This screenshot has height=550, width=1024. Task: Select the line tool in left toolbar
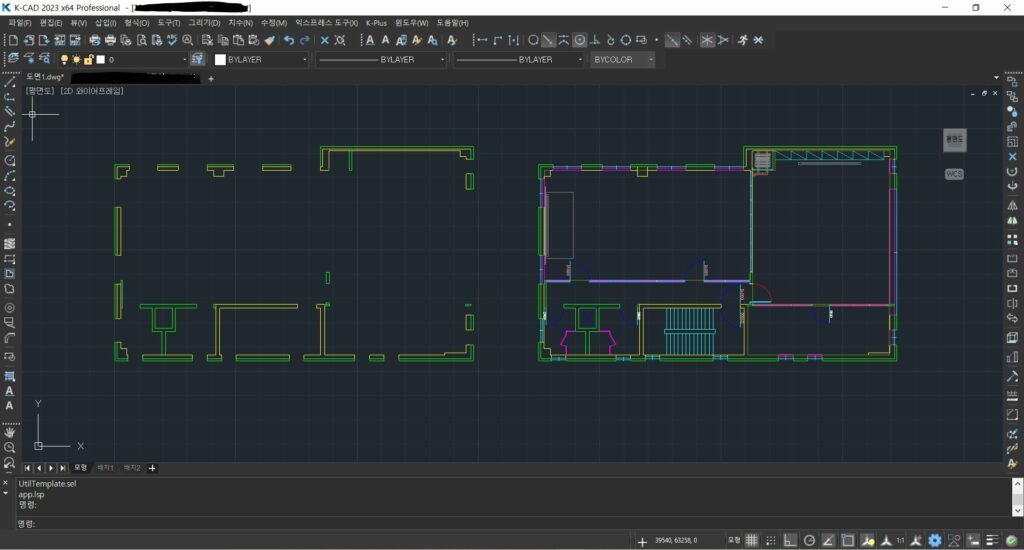[10, 82]
